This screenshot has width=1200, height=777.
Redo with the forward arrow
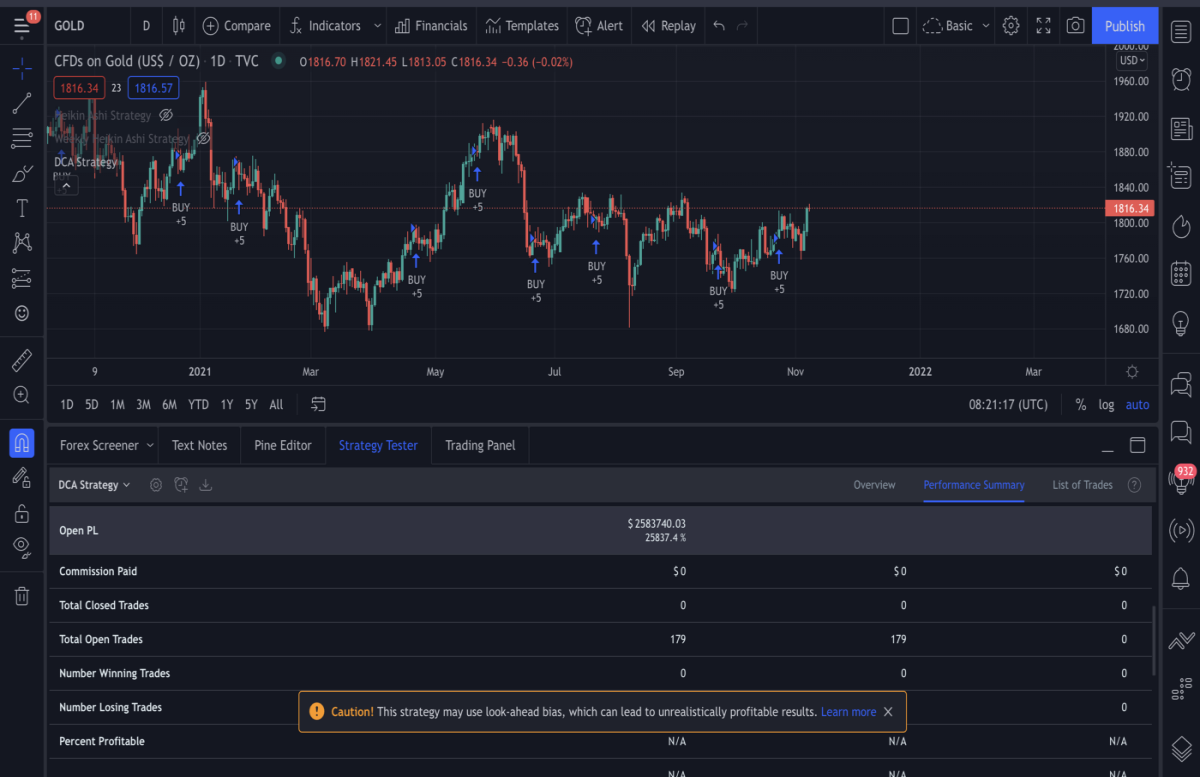click(x=742, y=26)
